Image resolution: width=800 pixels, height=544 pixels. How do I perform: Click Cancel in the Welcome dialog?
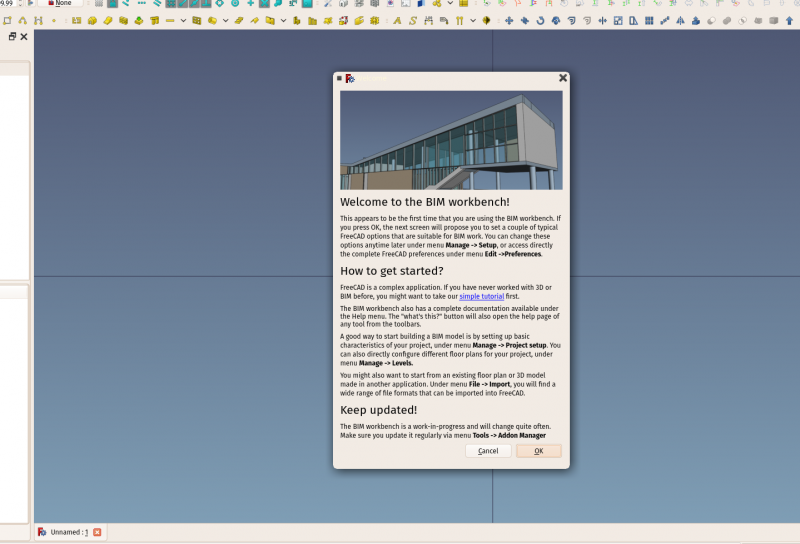[488, 451]
